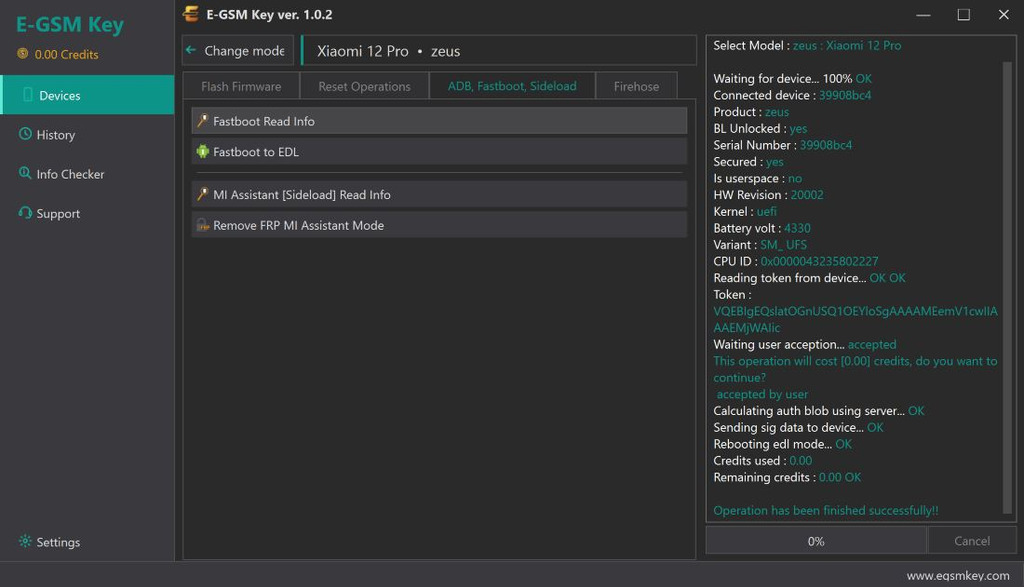This screenshot has width=1024, height=587.
Task: Open the Flash Firmware tab
Action: (241, 86)
